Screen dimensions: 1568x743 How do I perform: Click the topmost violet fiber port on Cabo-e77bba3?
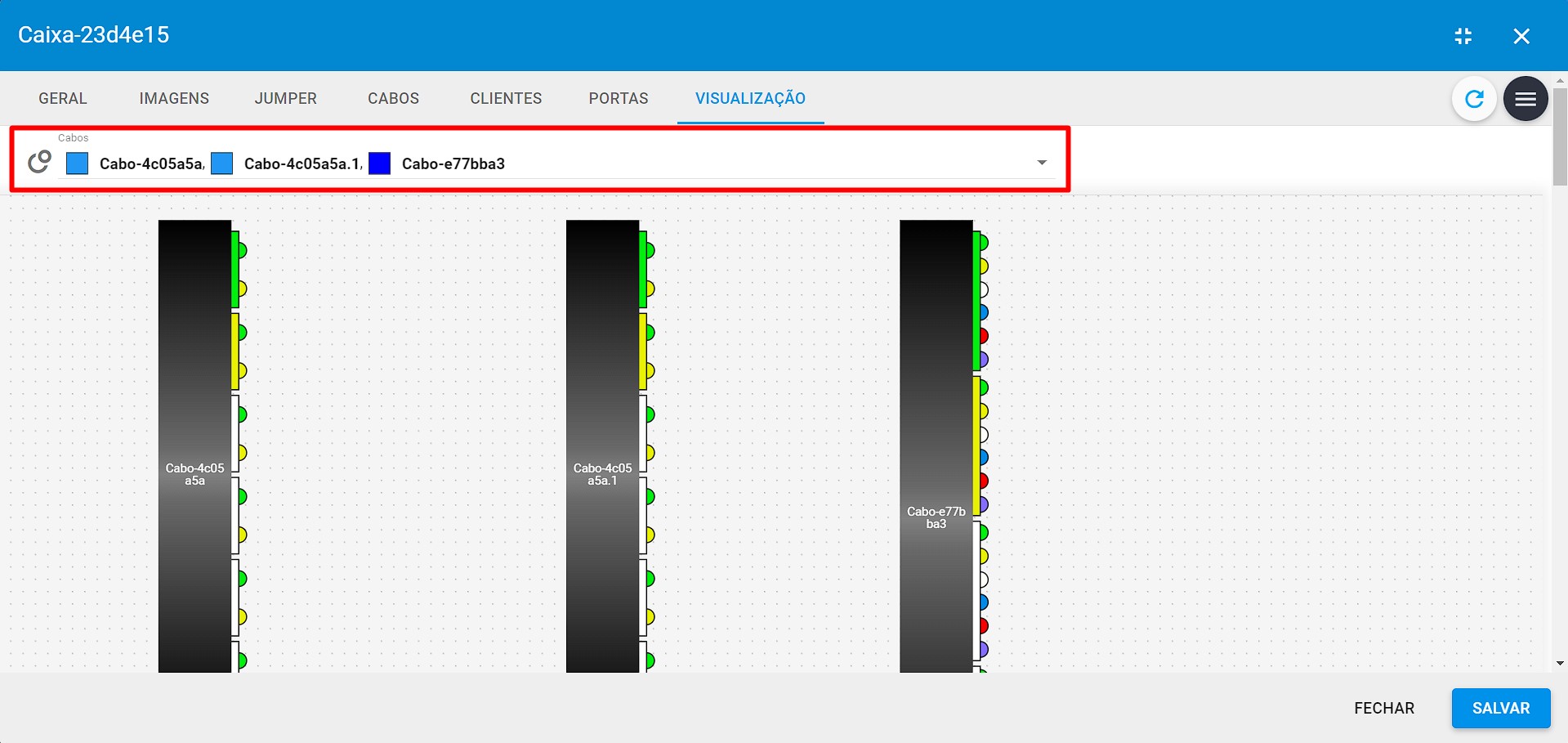pyautogui.click(x=985, y=359)
